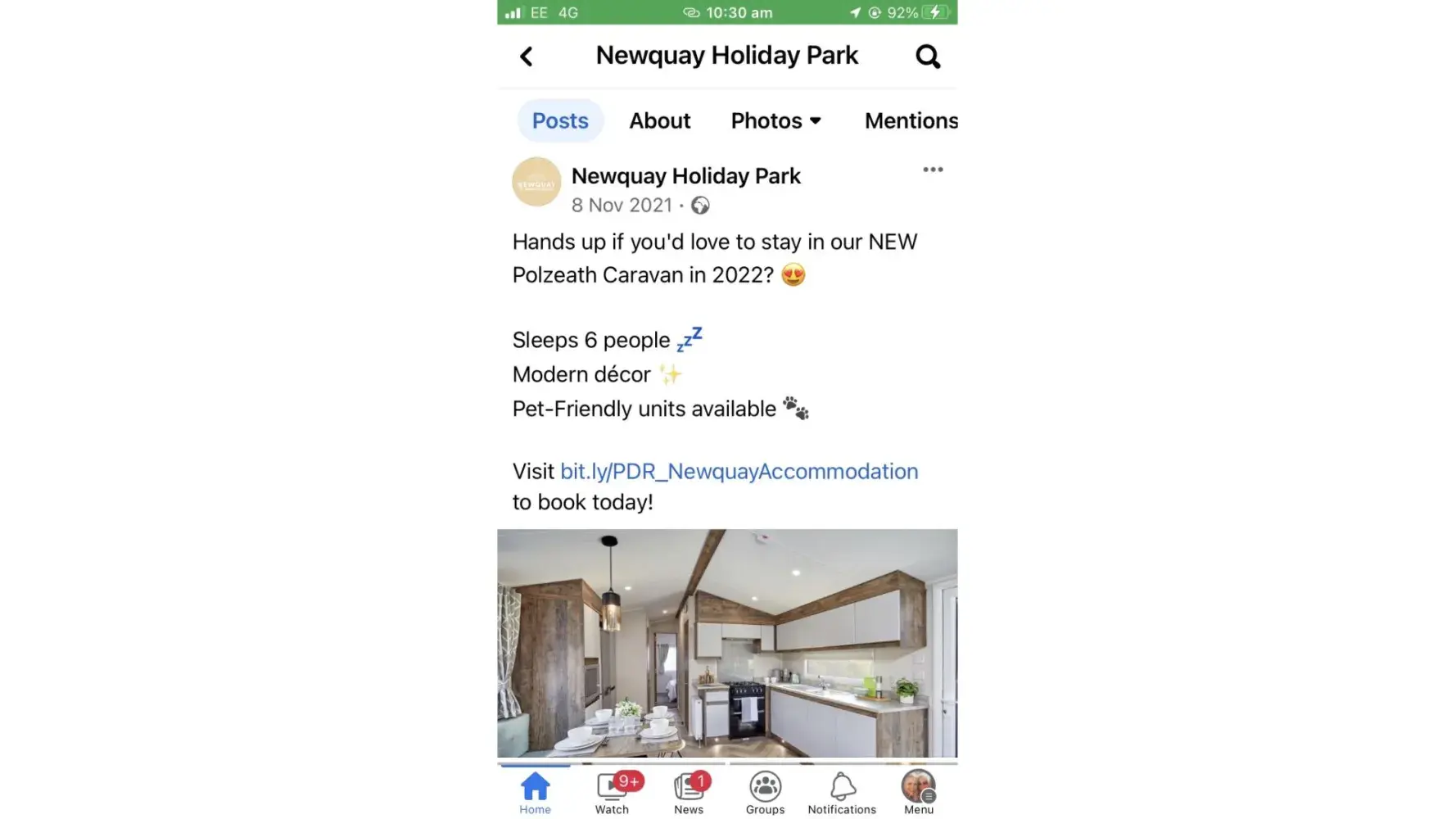Screen dimensions: 1456x819
Task: Tap the Newquay Holiday Park avatar
Action: 536,182
